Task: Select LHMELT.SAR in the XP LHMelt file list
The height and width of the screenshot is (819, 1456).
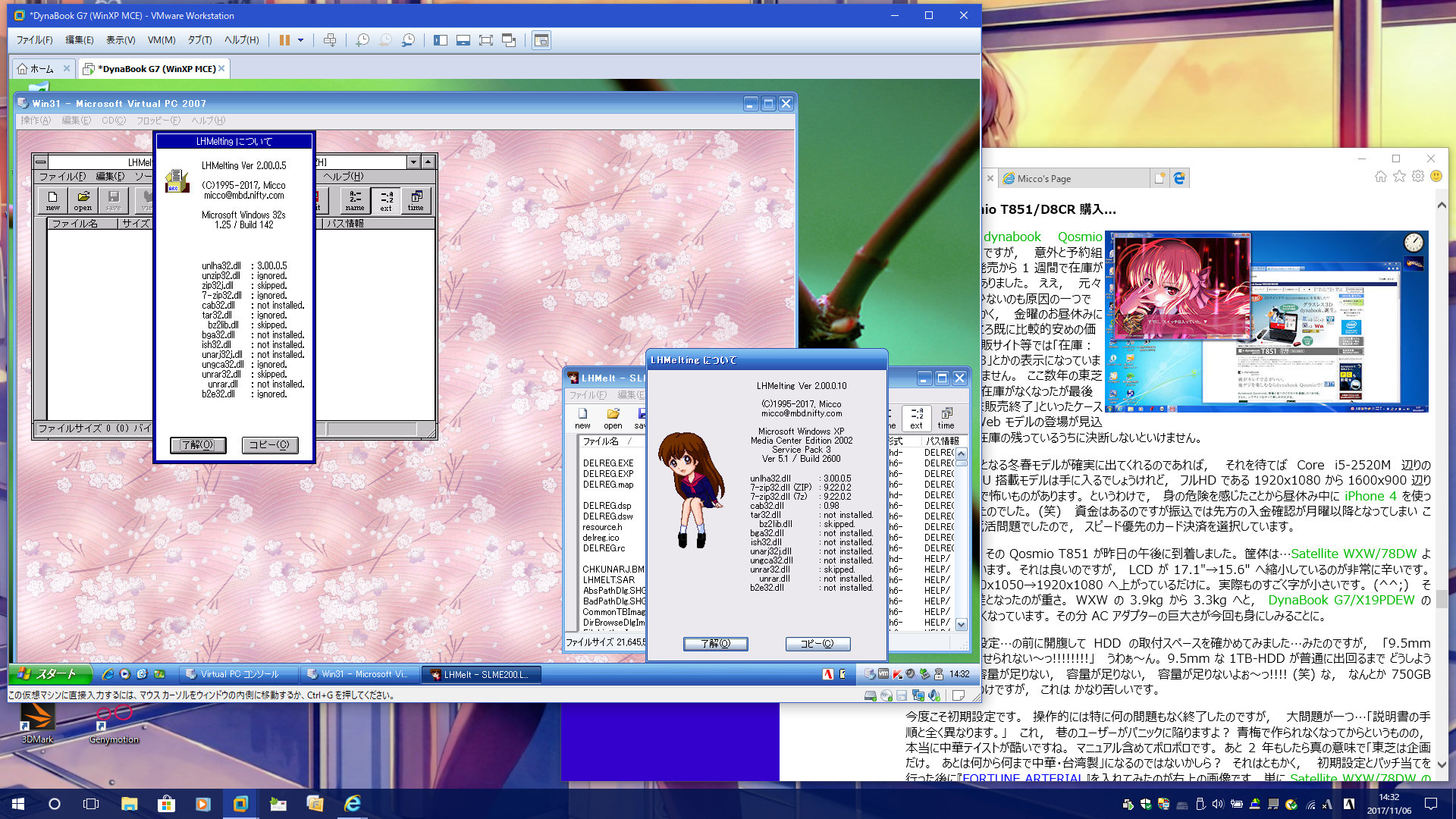Action: [609, 580]
